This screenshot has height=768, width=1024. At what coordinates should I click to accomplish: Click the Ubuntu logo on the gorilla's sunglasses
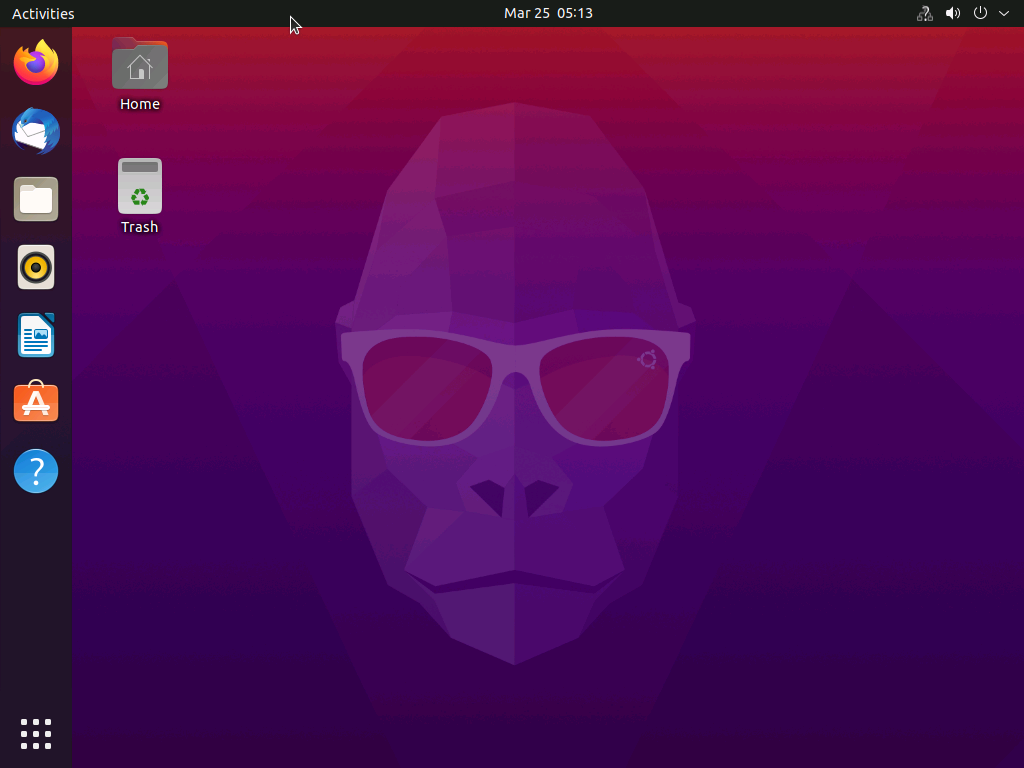click(647, 359)
